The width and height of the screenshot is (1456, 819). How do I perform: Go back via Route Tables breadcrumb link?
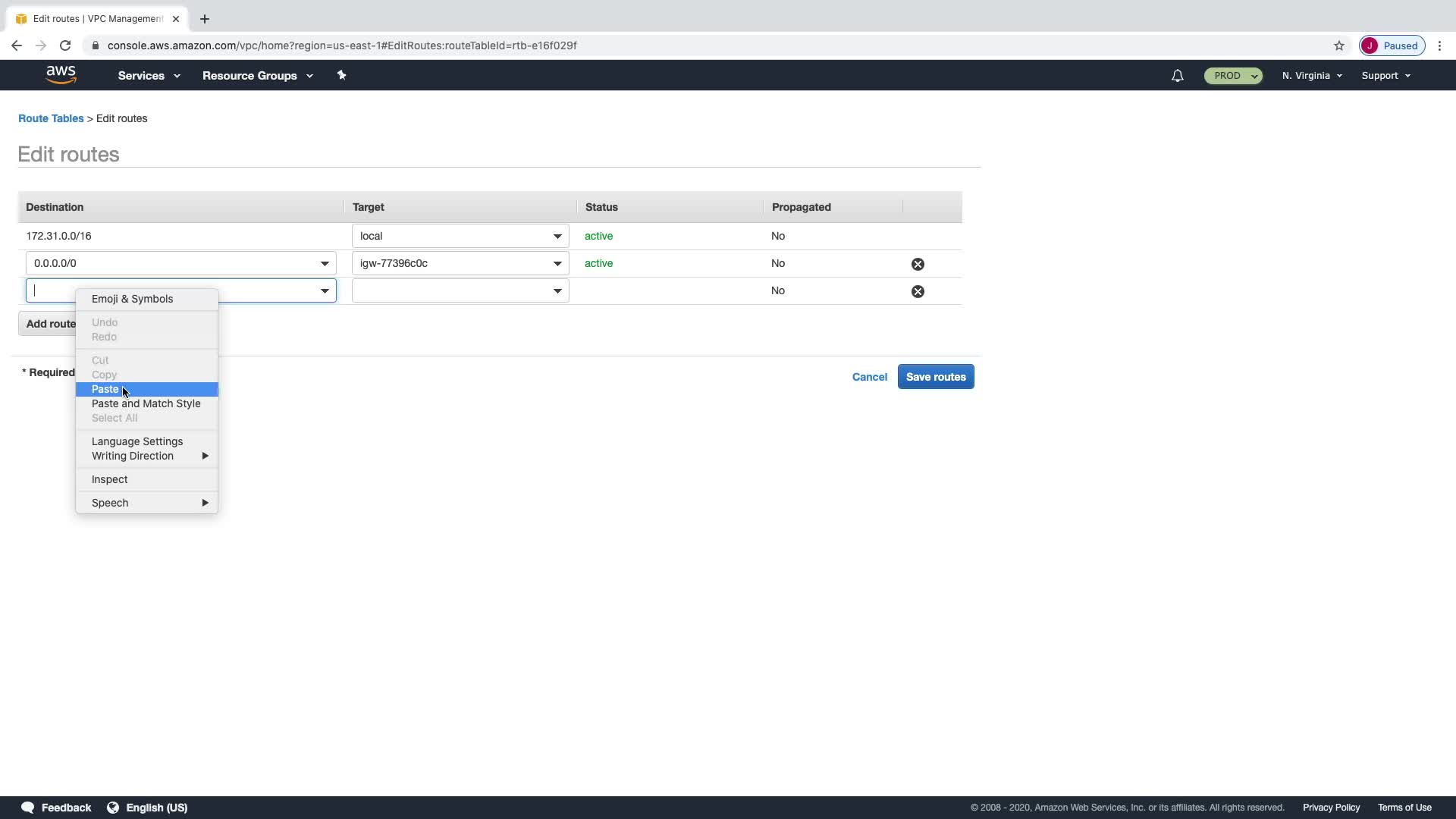point(51,118)
